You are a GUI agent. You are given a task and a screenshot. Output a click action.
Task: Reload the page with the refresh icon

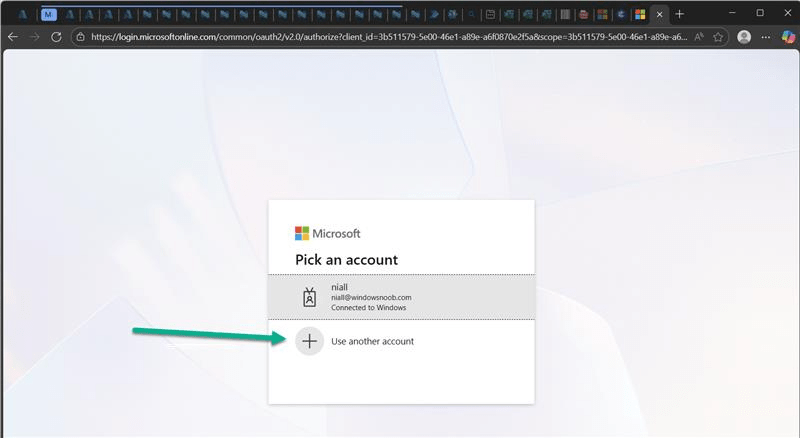[x=56, y=36]
